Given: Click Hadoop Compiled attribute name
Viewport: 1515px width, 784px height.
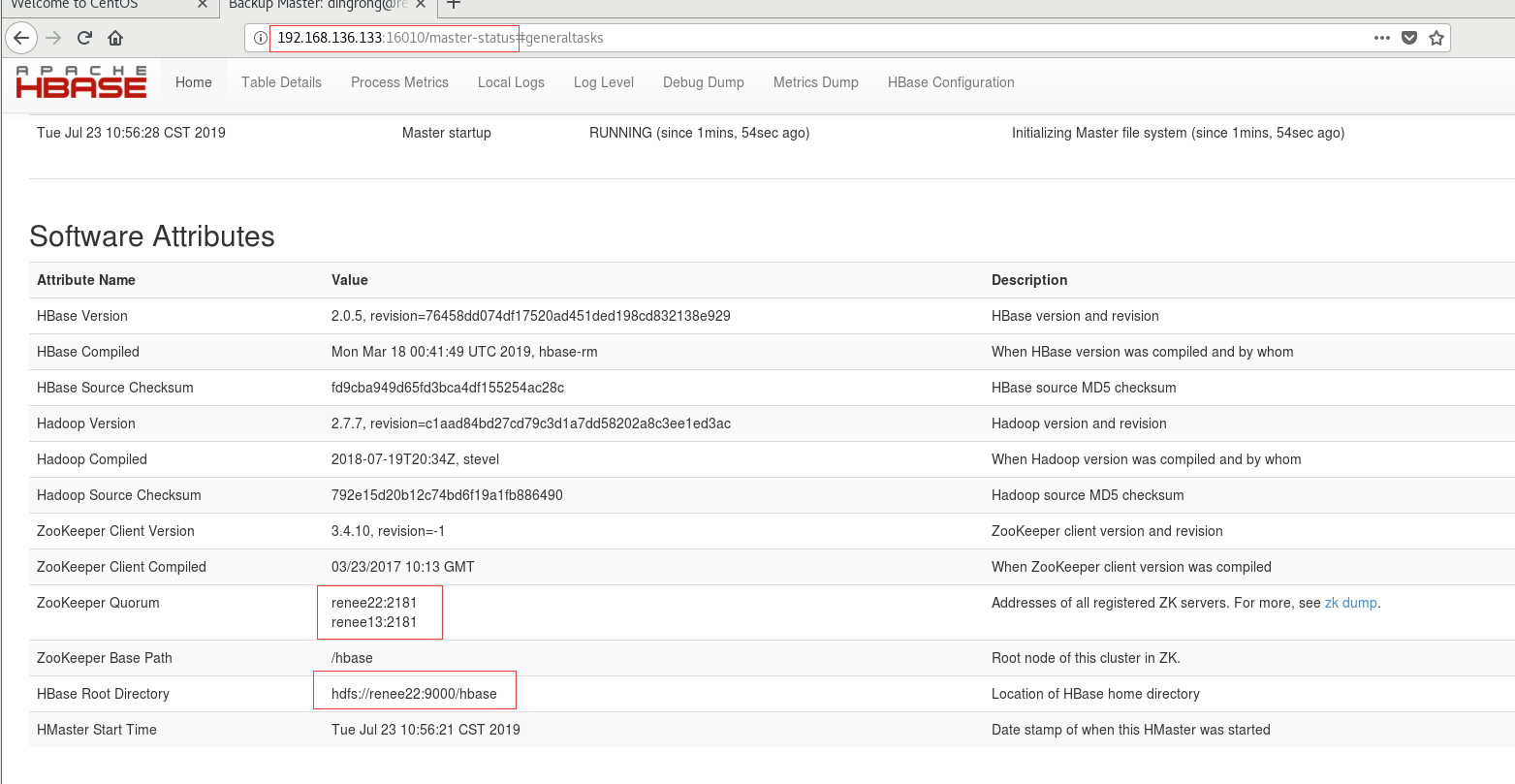Looking at the screenshot, I should pyautogui.click(x=92, y=459).
